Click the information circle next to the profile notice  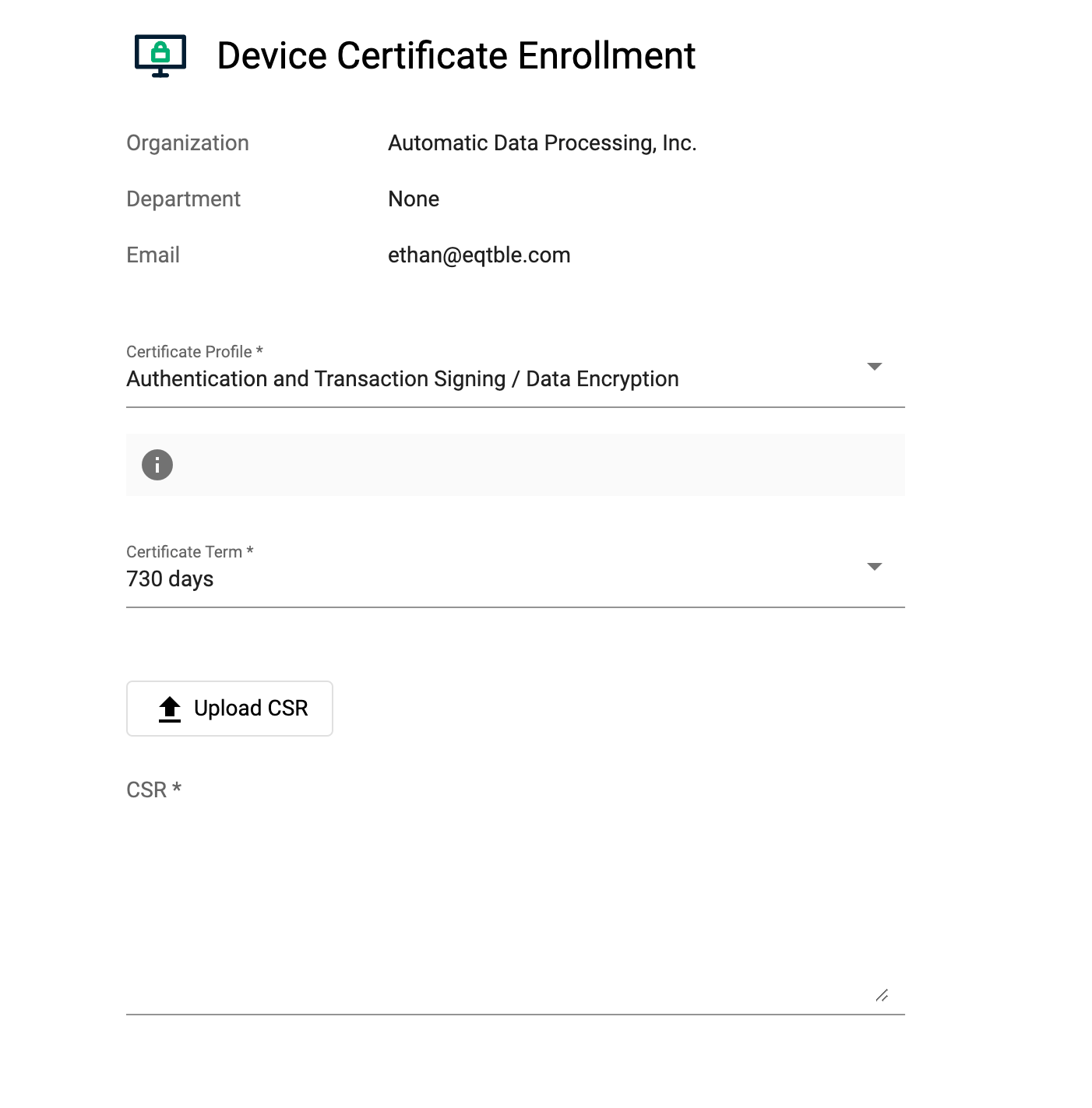157,465
